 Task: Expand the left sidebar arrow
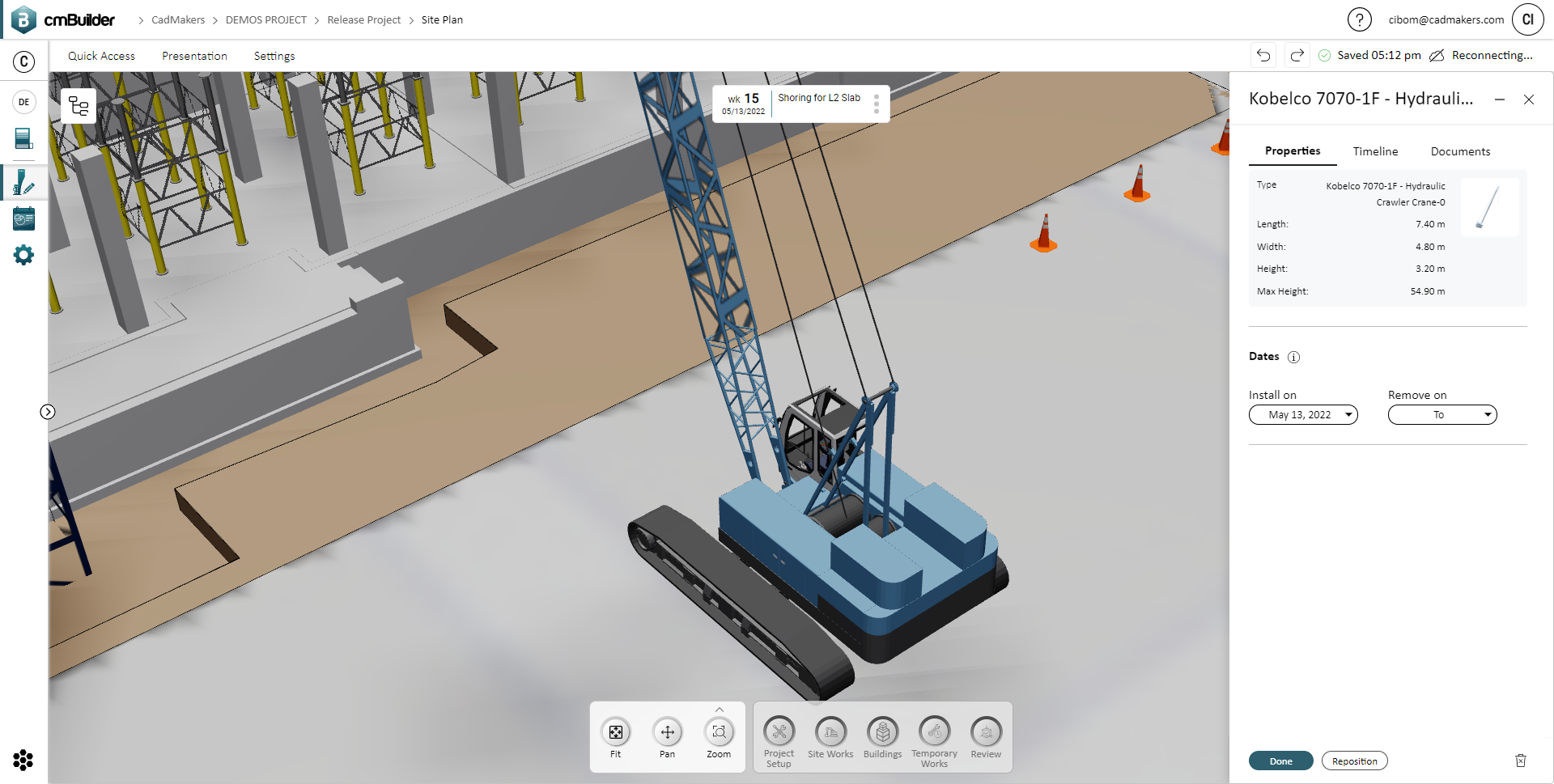pyautogui.click(x=48, y=412)
